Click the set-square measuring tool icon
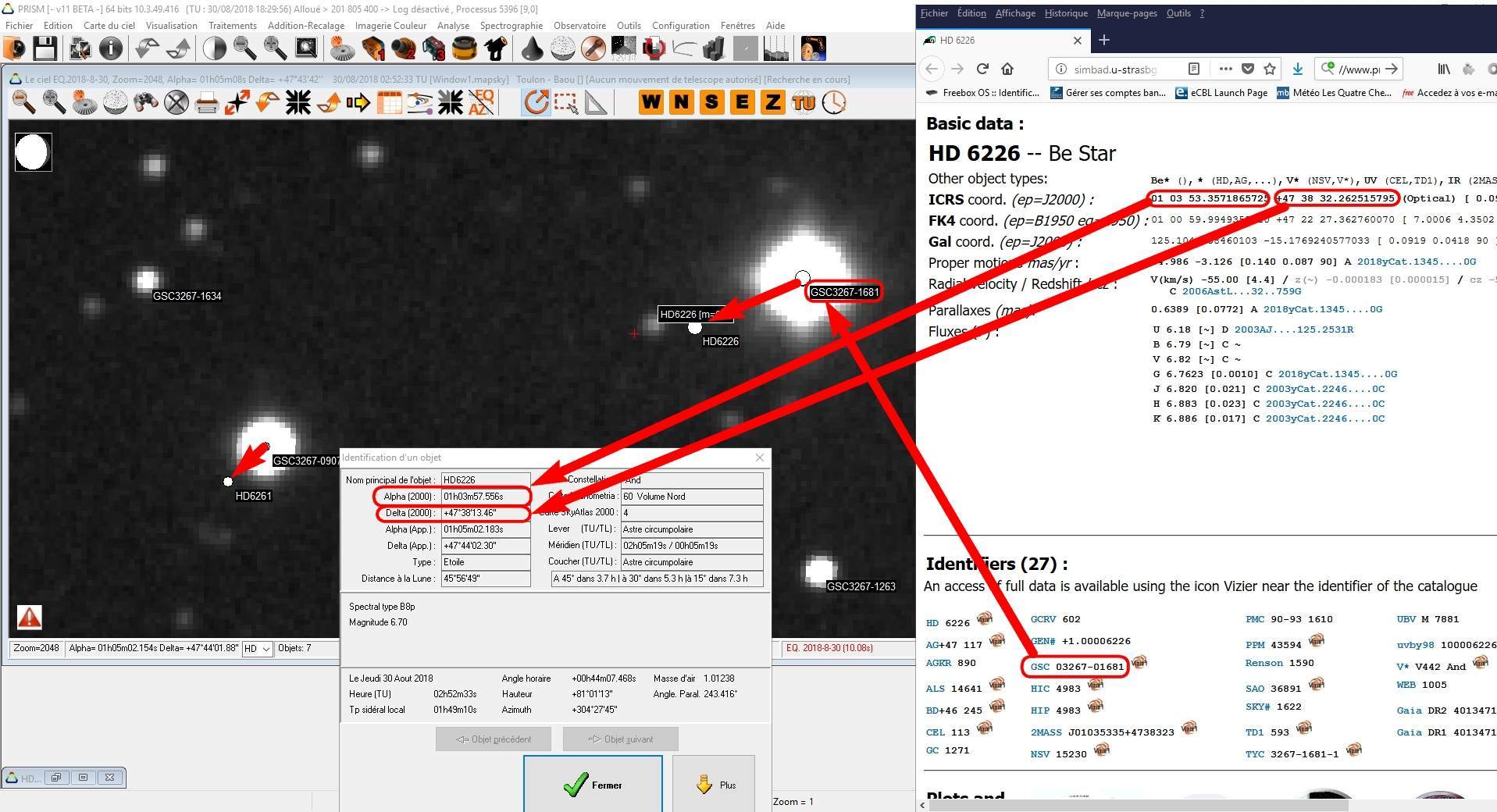The width and height of the screenshot is (1497, 812). tap(596, 102)
